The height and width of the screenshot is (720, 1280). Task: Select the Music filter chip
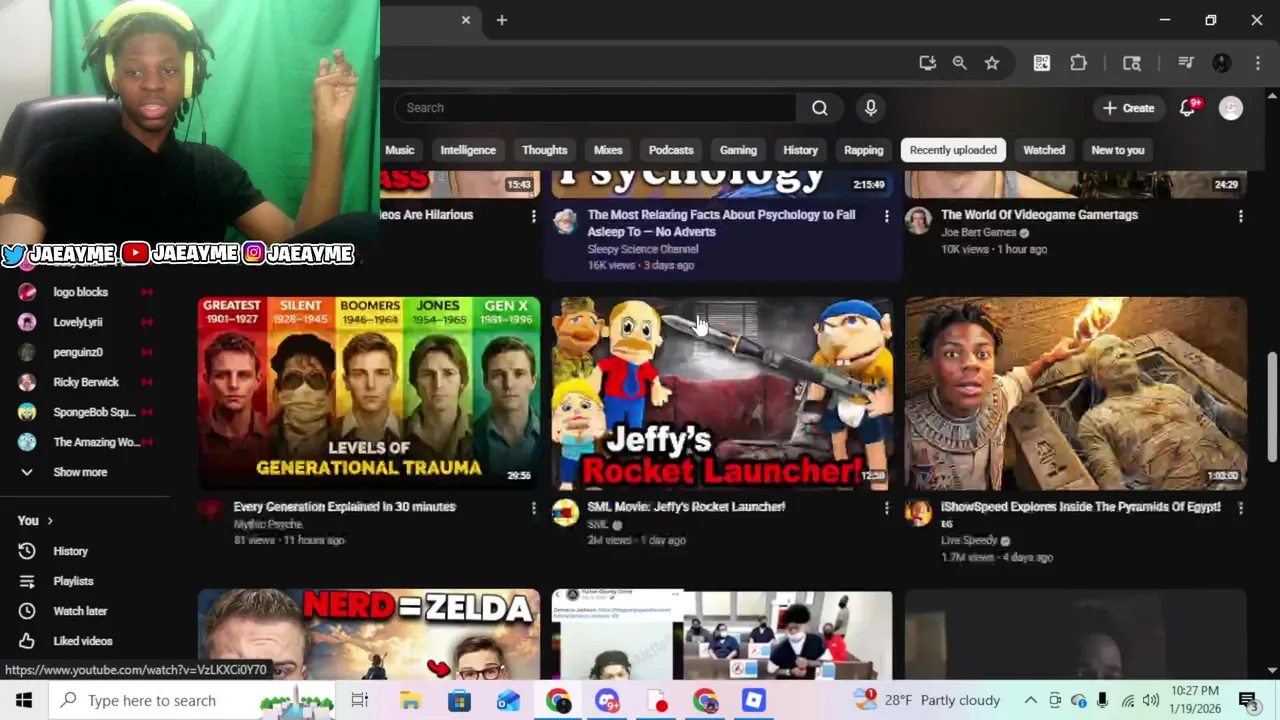[x=398, y=150]
